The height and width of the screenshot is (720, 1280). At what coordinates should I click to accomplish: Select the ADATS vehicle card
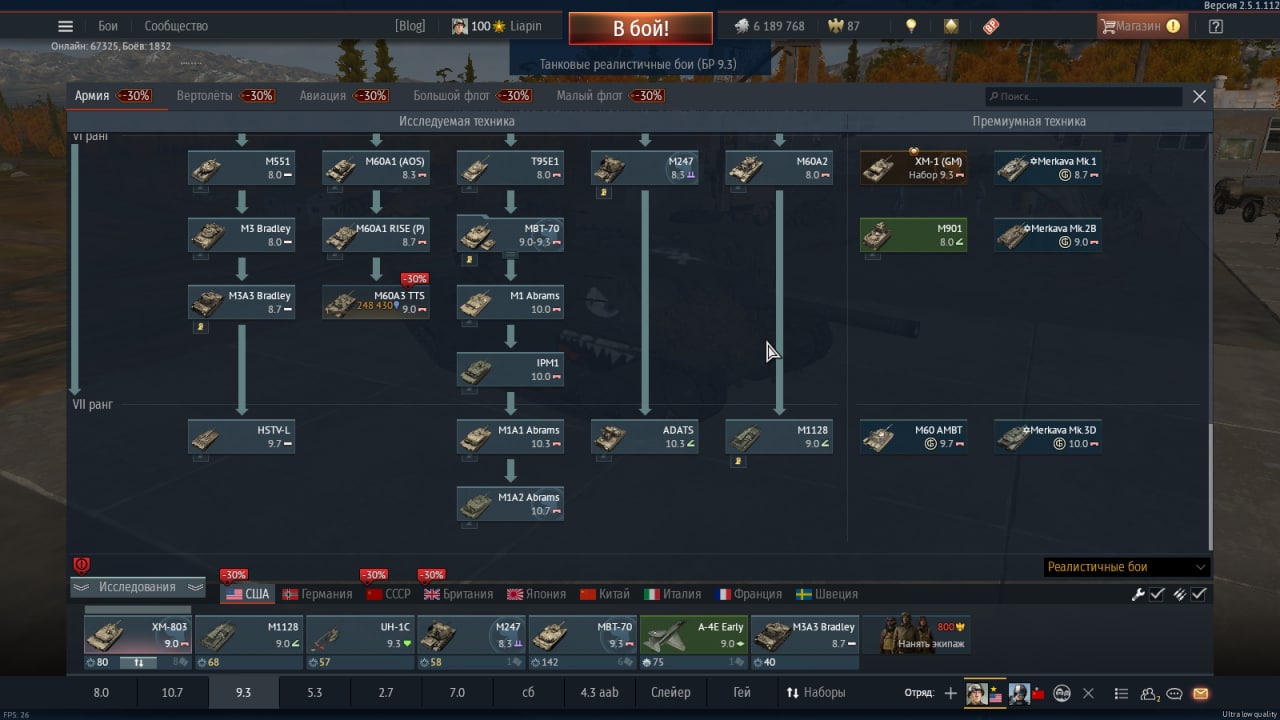[644, 437]
